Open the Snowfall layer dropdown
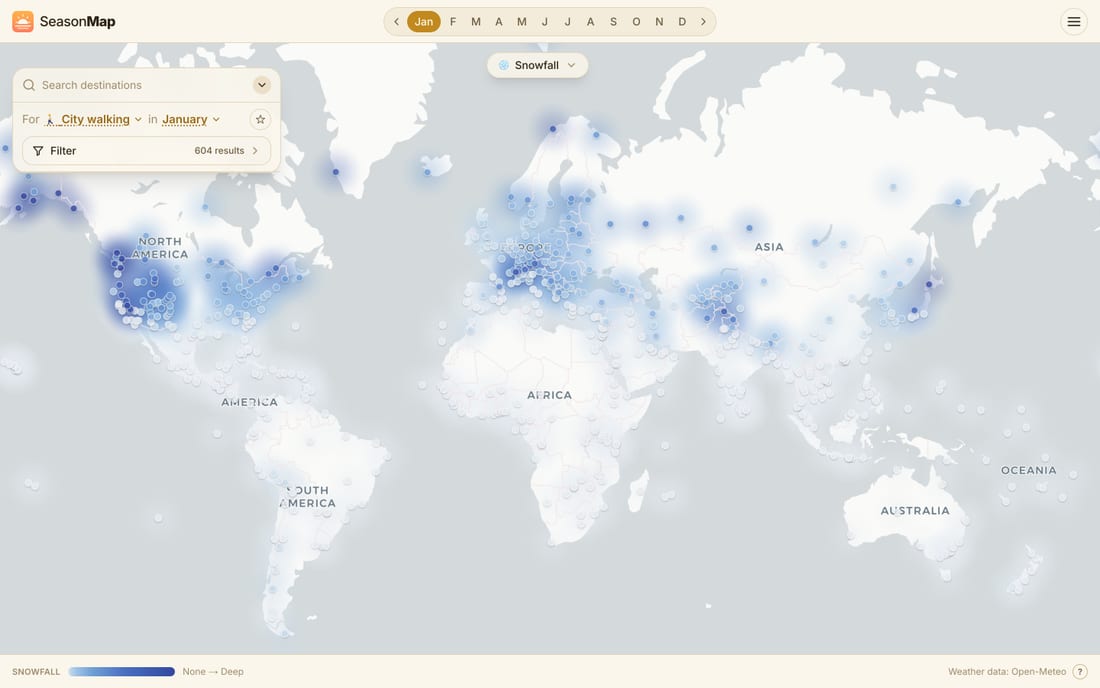1100x688 pixels. click(537, 65)
